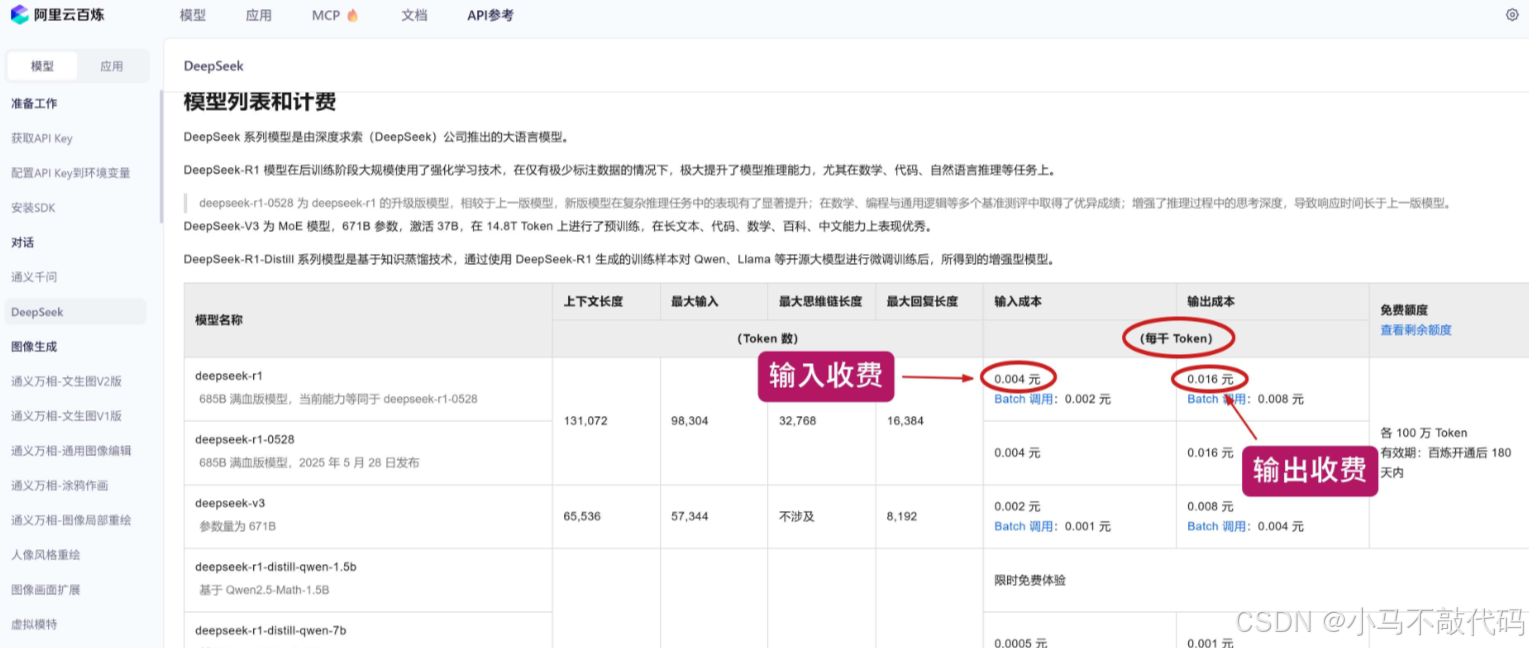Click the 参数量为 671B description
Screen dimensions: 1529x648
(237, 526)
